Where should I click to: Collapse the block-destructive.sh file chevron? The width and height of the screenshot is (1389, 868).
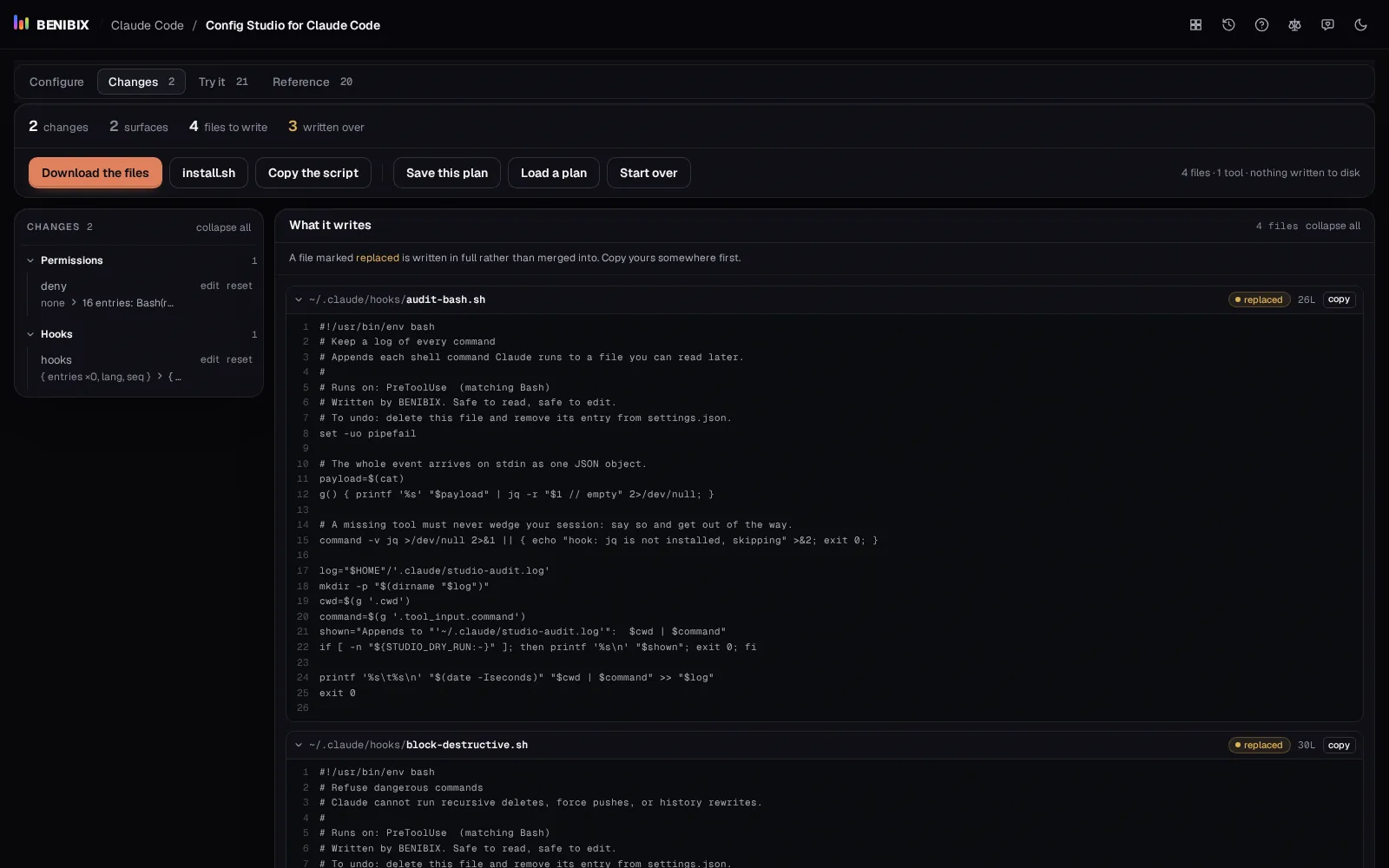pyautogui.click(x=299, y=745)
